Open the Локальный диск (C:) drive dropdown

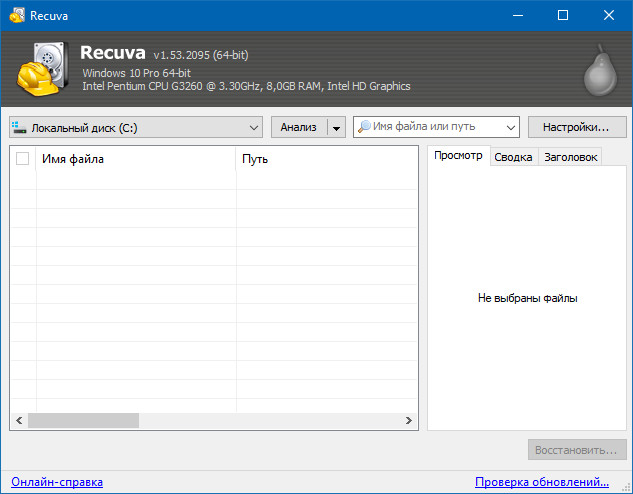click(x=253, y=127)
